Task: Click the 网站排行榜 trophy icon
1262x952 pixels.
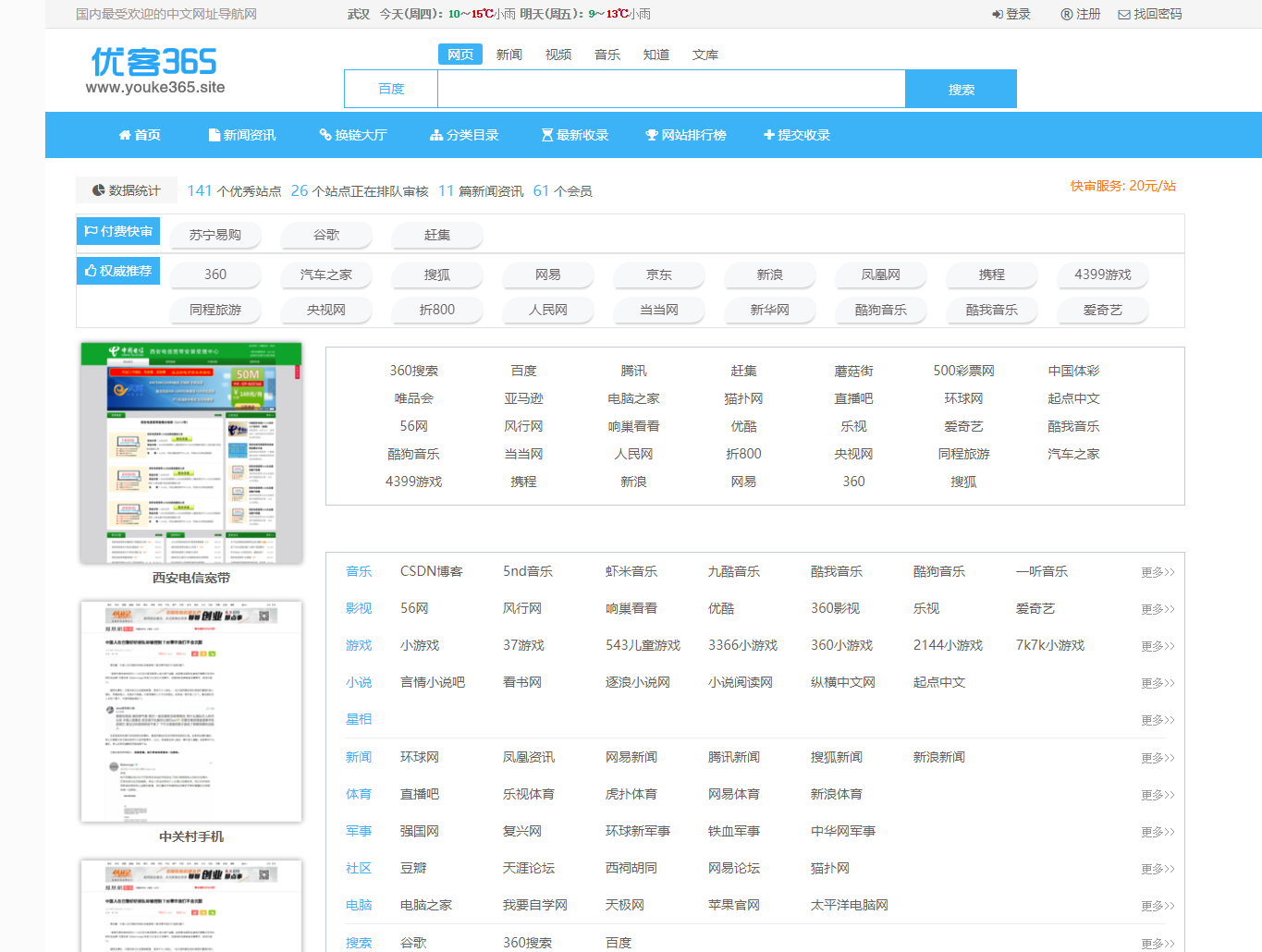Action: [652, 135]
